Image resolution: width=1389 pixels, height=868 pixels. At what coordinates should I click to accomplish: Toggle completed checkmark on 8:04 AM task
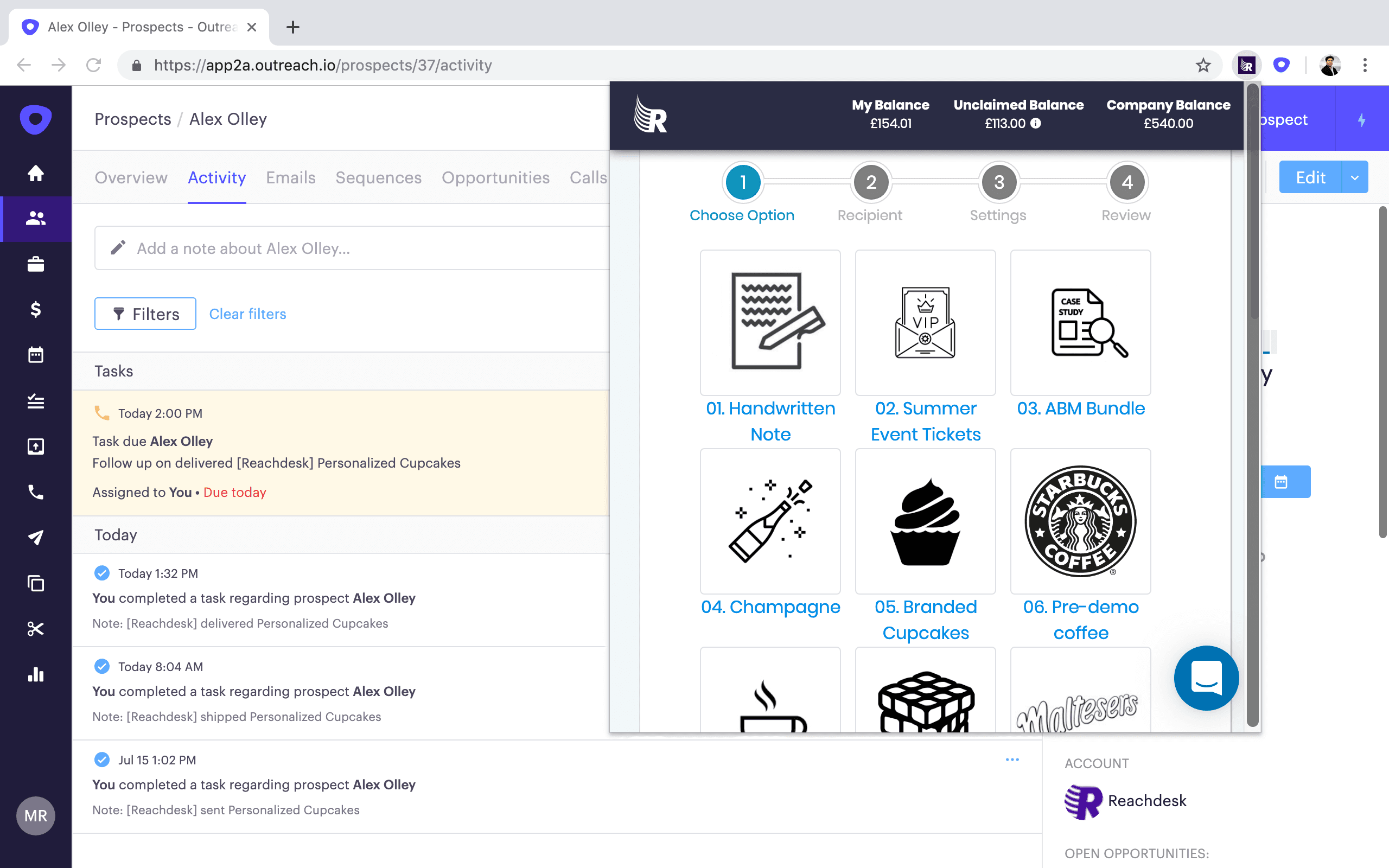(102, 666)
